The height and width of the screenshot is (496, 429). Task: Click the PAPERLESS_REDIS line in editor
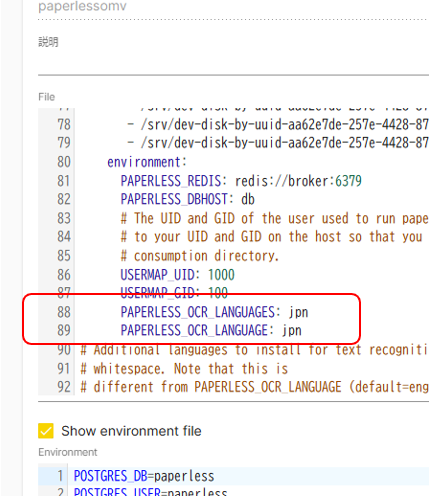[x=241, y=181]
